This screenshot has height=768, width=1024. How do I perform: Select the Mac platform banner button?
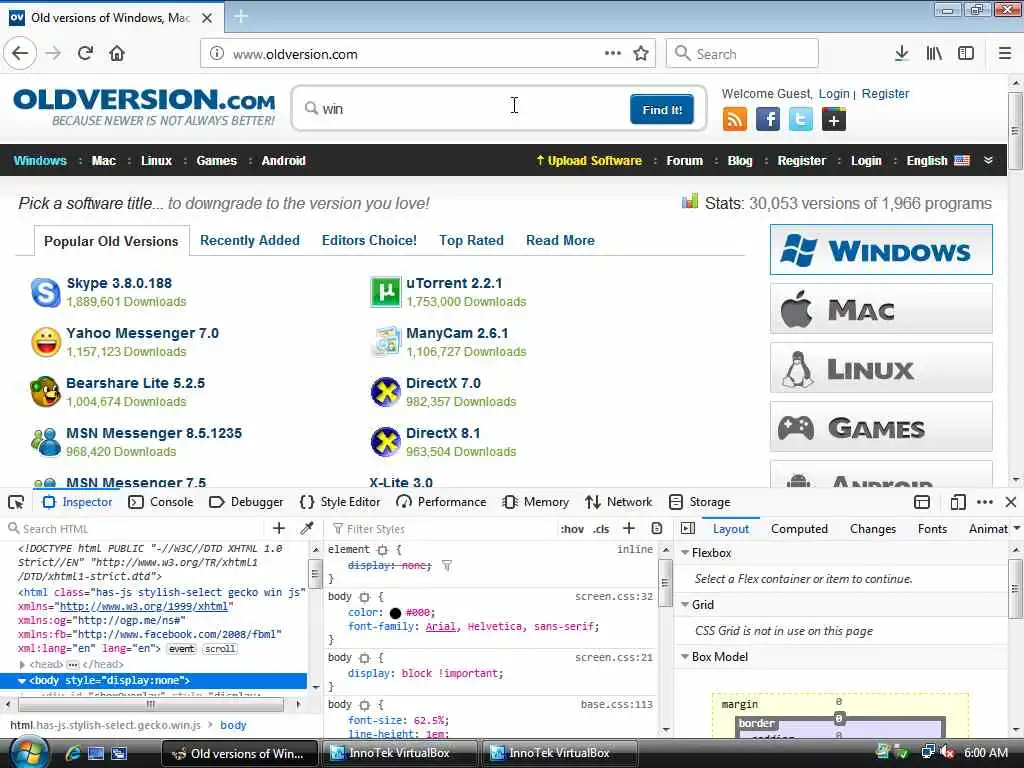click(x=881, y=309)
